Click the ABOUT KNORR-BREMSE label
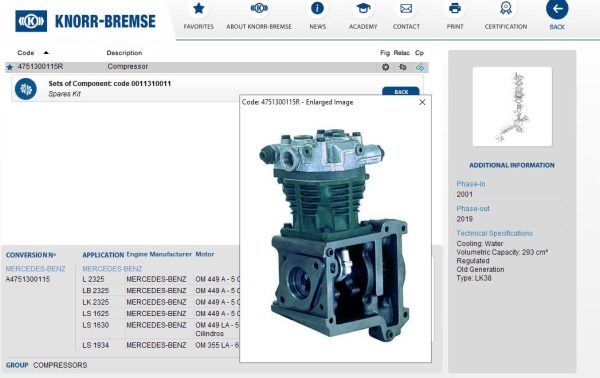 [259, 27]
